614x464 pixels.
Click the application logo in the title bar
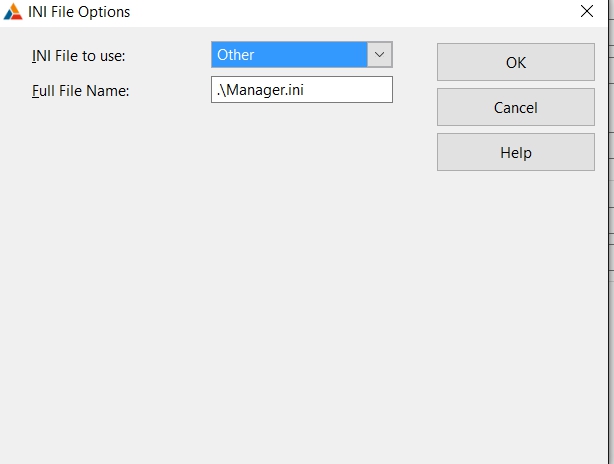(13, 12)
